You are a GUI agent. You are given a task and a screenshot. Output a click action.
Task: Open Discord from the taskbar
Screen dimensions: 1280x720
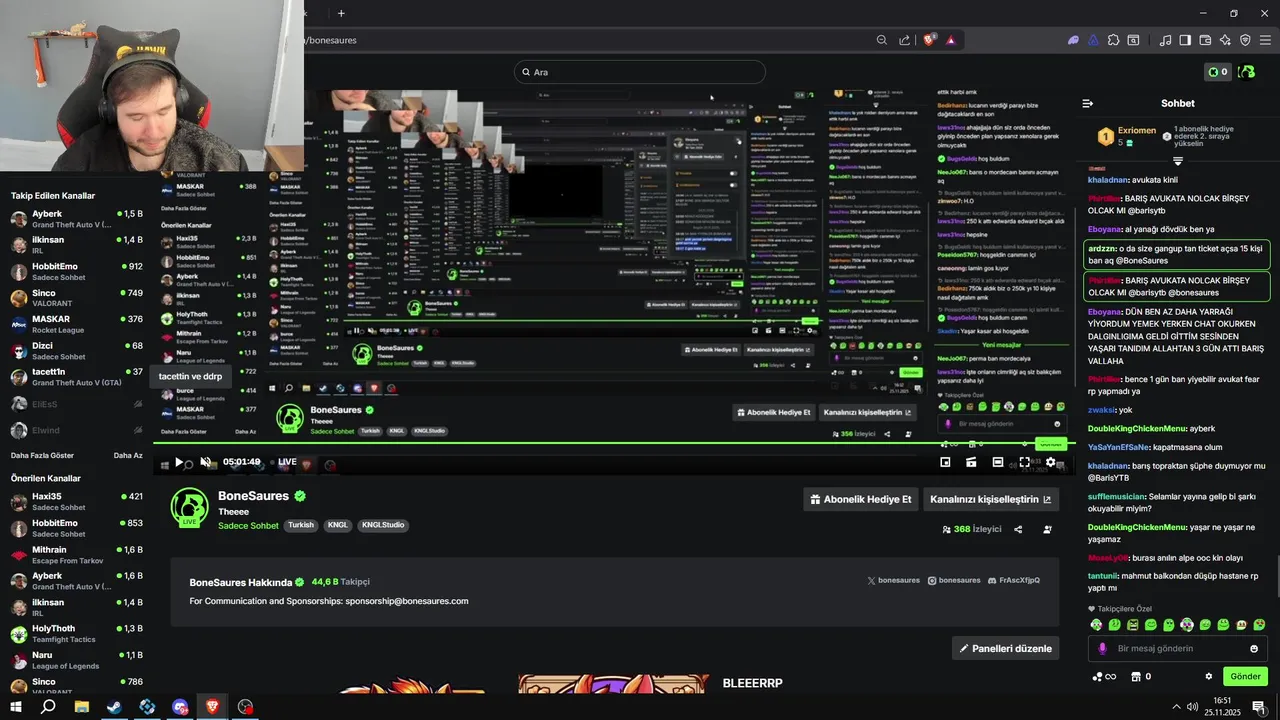(180, 707)
